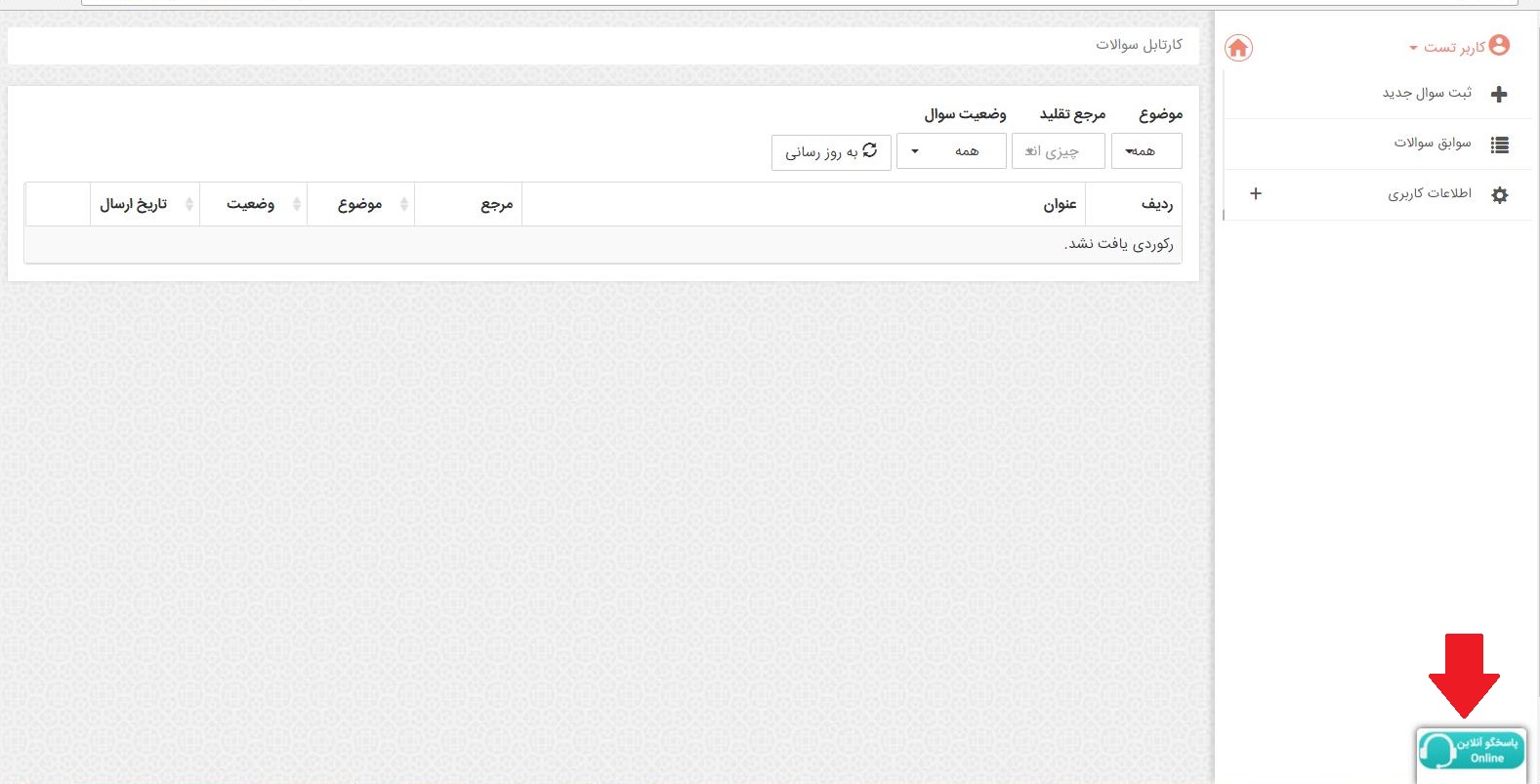
Task: Click the plus icon for new question
Action: [x=1499, y=94]
